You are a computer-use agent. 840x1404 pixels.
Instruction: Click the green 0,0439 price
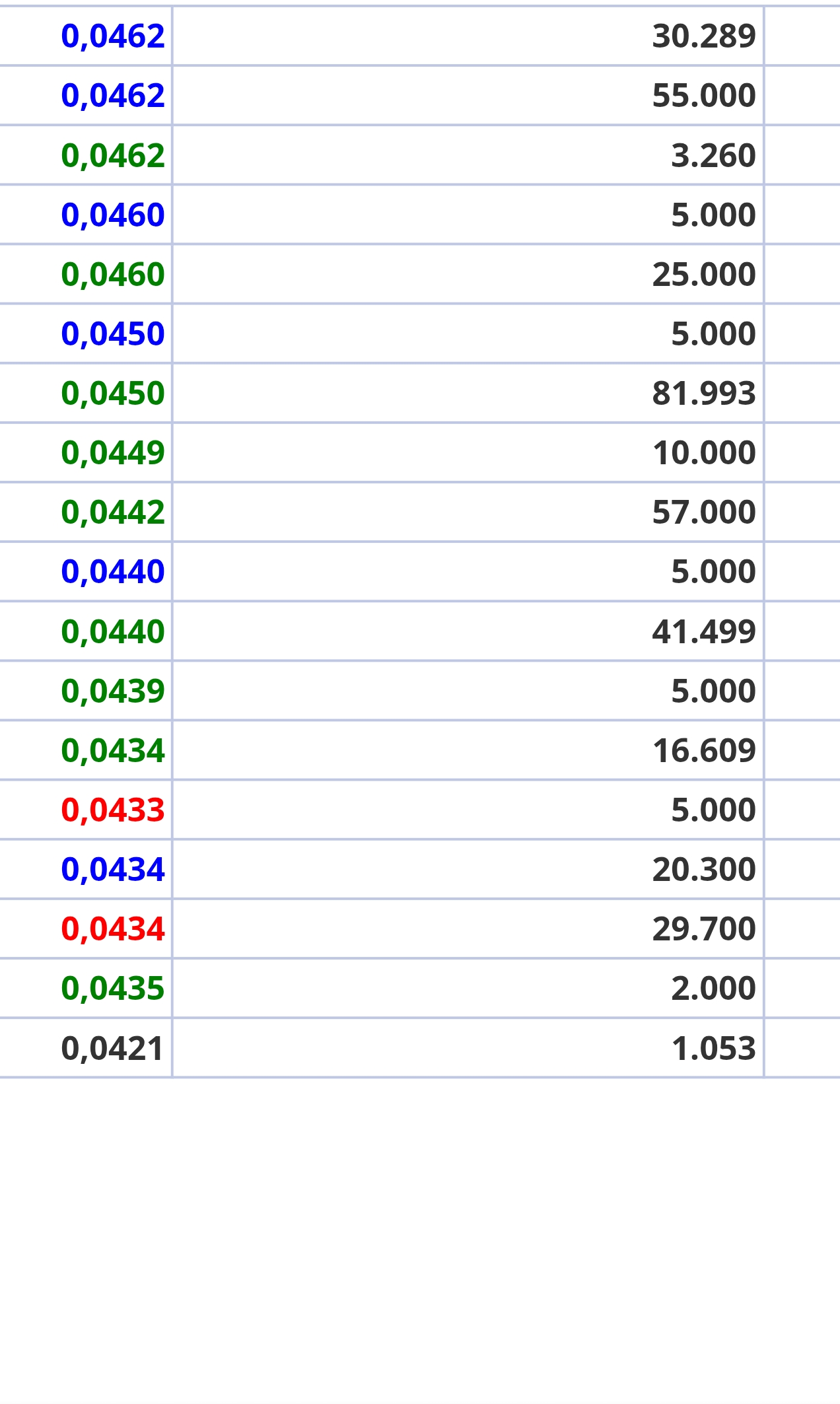click(x=112, y=691)
